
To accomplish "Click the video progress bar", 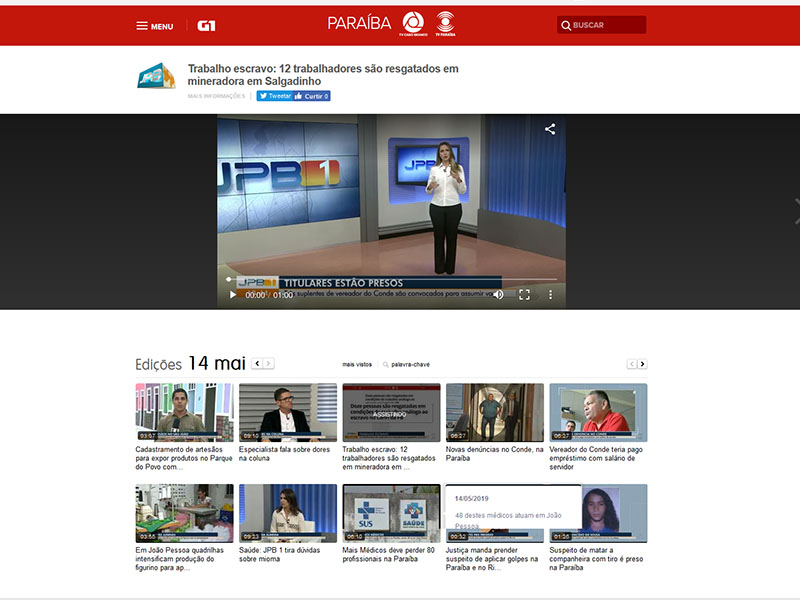I will point(392,279).
